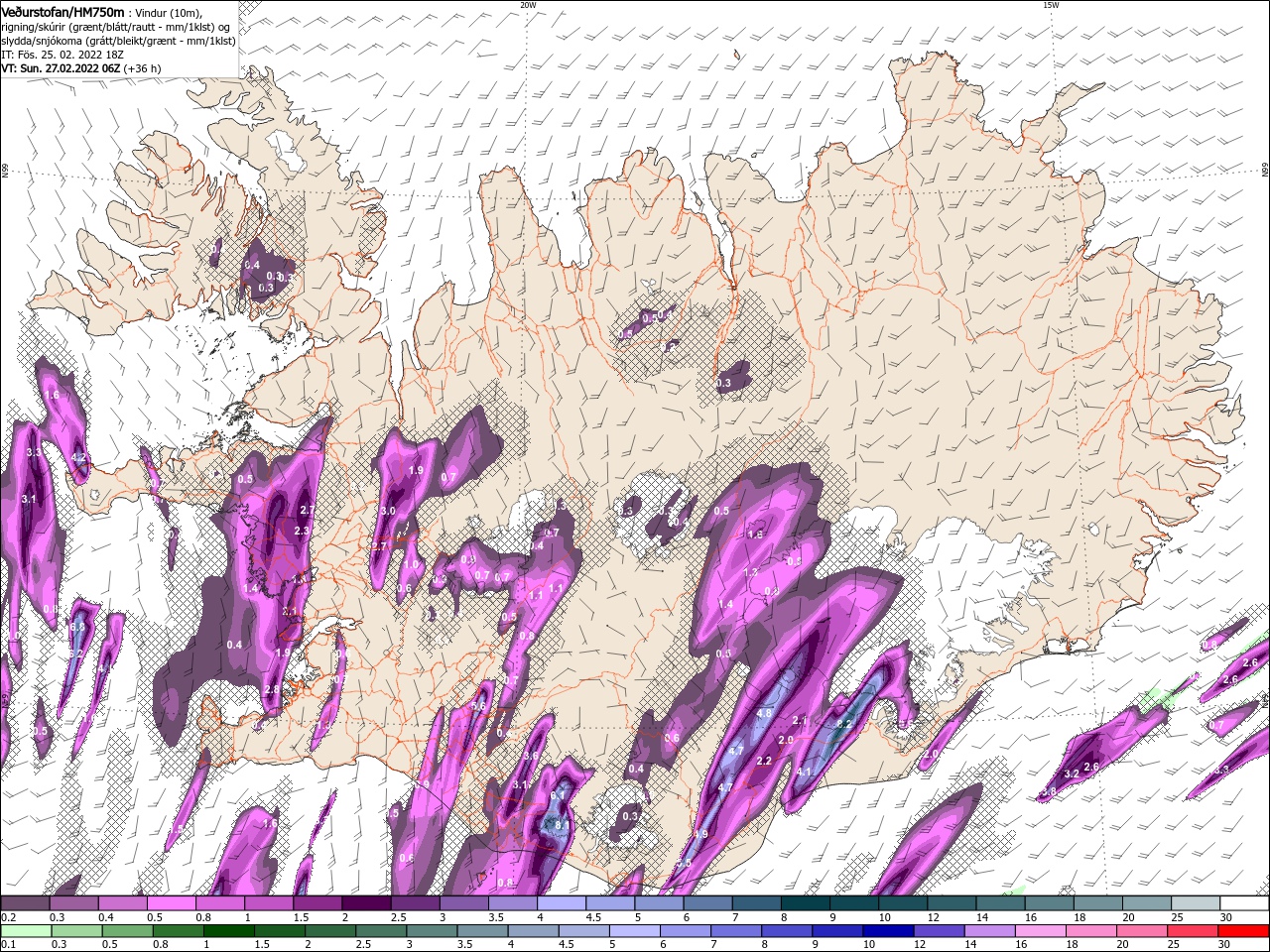Pick the darkest purple 2 swatch in the upper legend
This screenshot has width=1270, height=952.
coord(366,903)
